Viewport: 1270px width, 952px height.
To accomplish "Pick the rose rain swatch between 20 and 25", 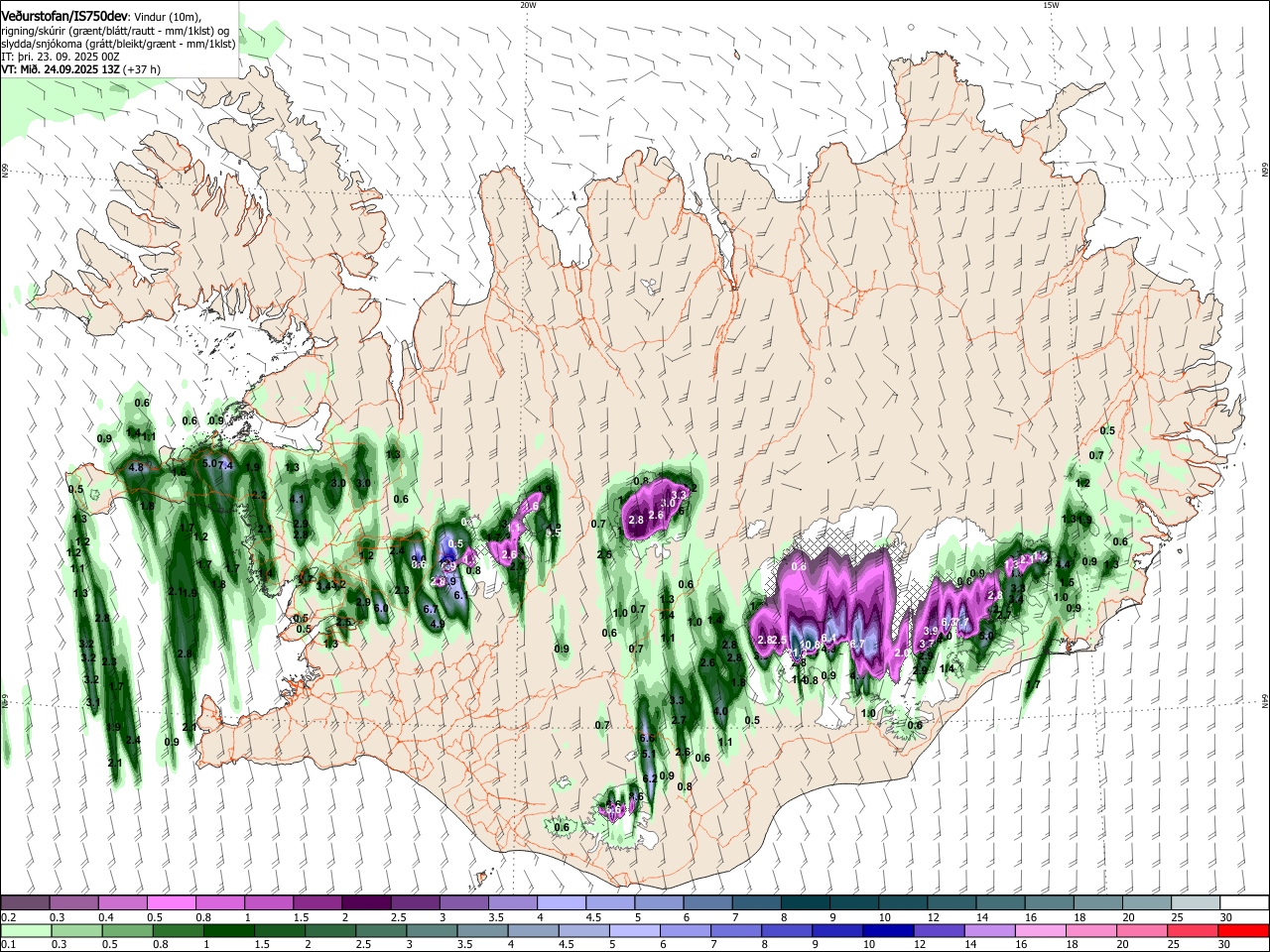I will coord(1142,930).
